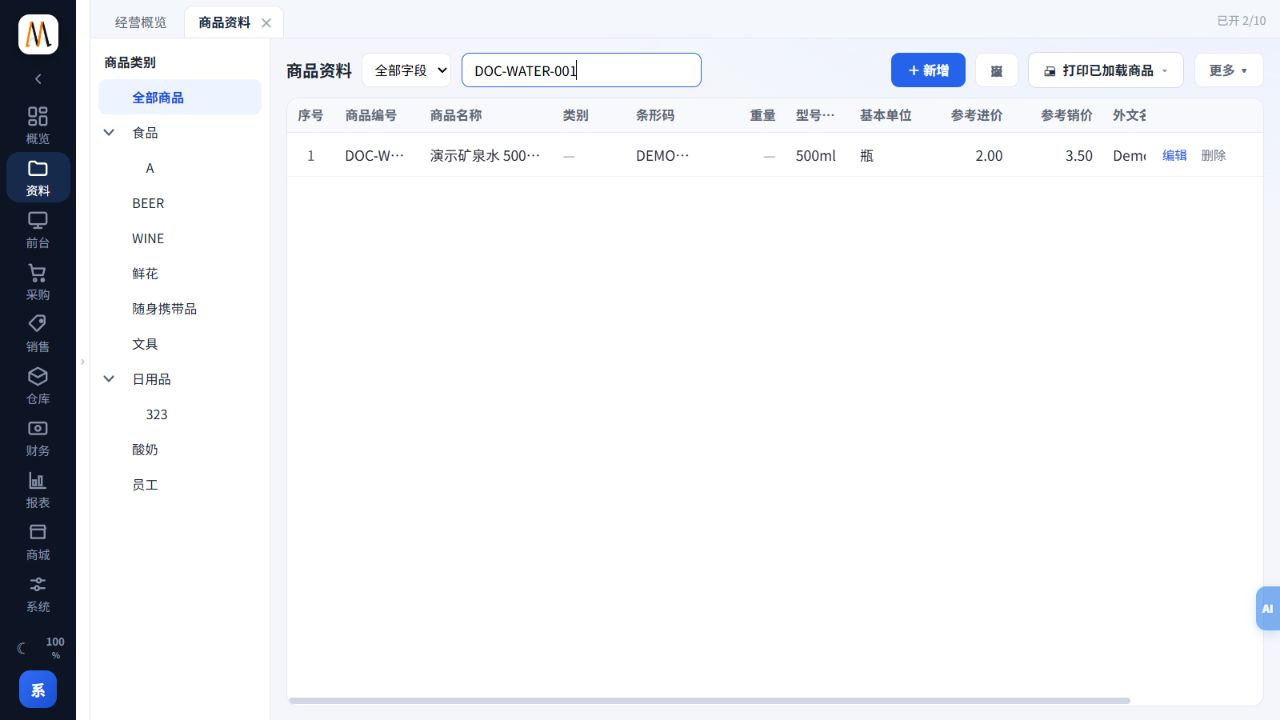Click the horizontal scrollbar under the table
Viewport: 1280px width, 720px height.
709,701
